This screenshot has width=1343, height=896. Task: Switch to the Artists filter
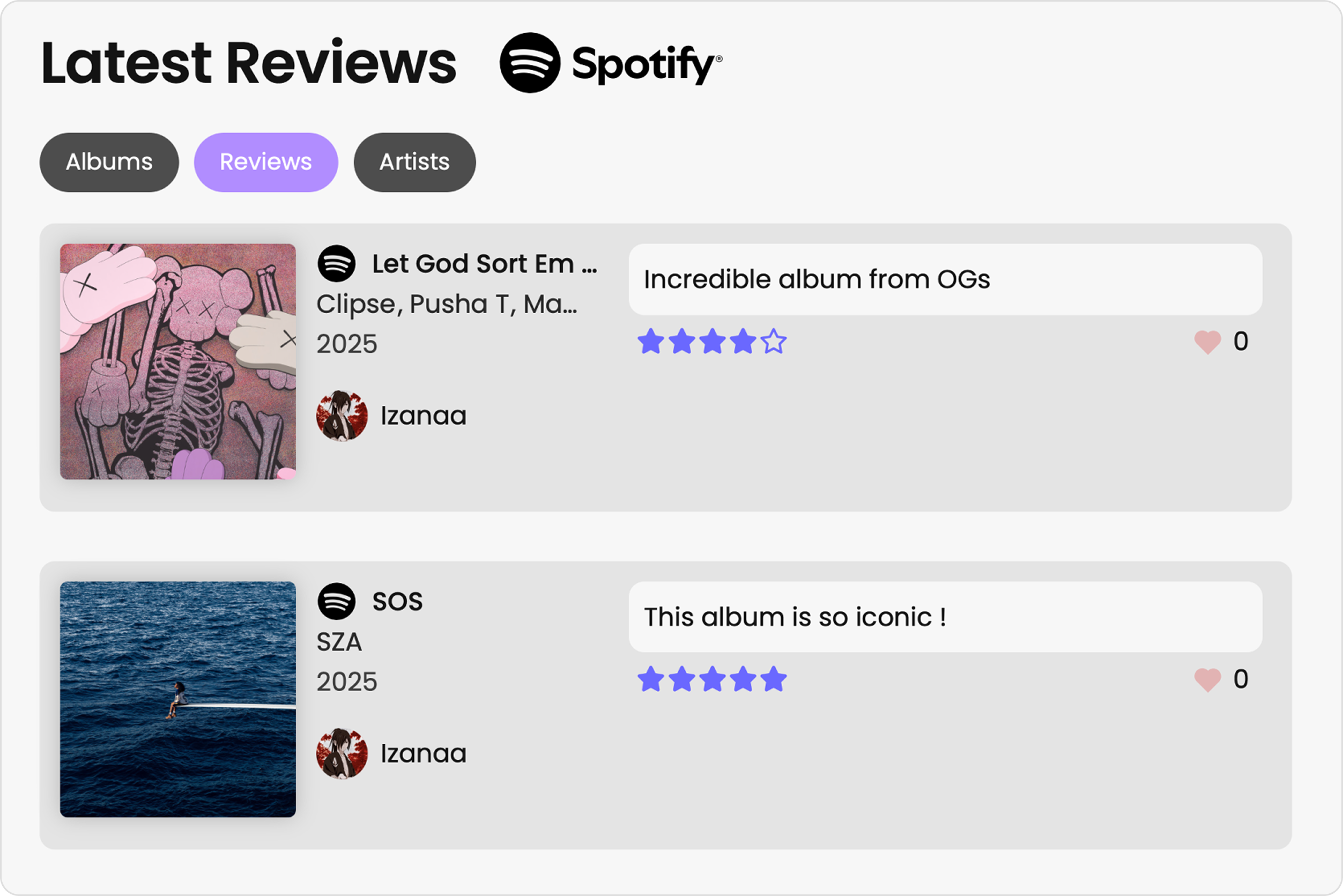point(414,162)
